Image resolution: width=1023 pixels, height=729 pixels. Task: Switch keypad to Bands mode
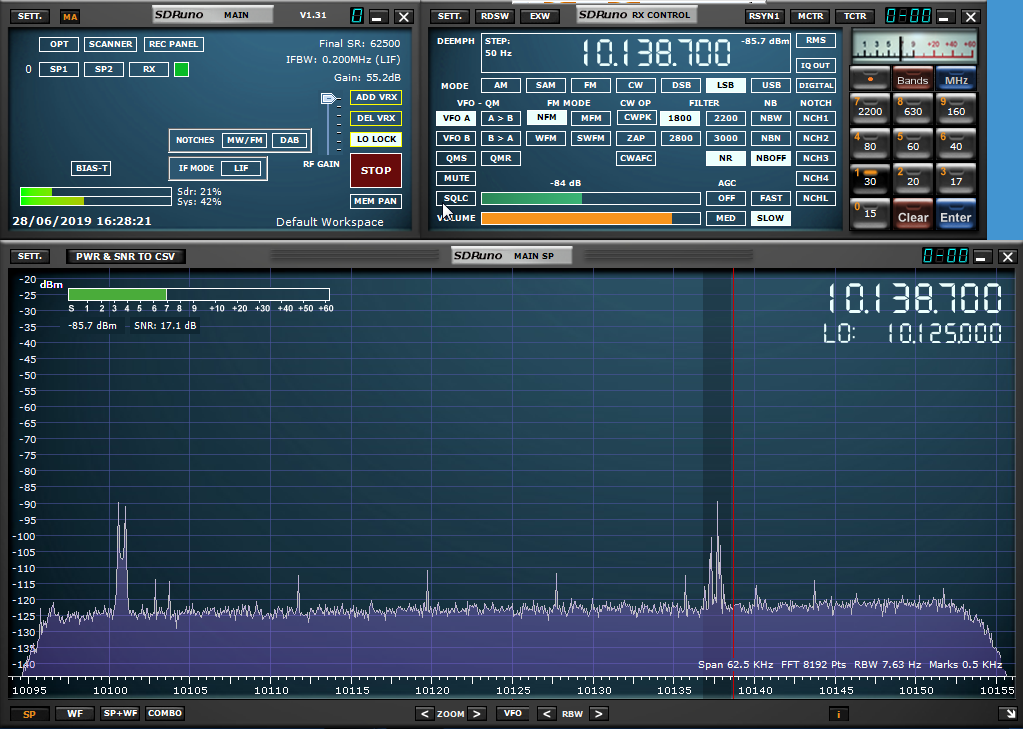coord(913,78)
